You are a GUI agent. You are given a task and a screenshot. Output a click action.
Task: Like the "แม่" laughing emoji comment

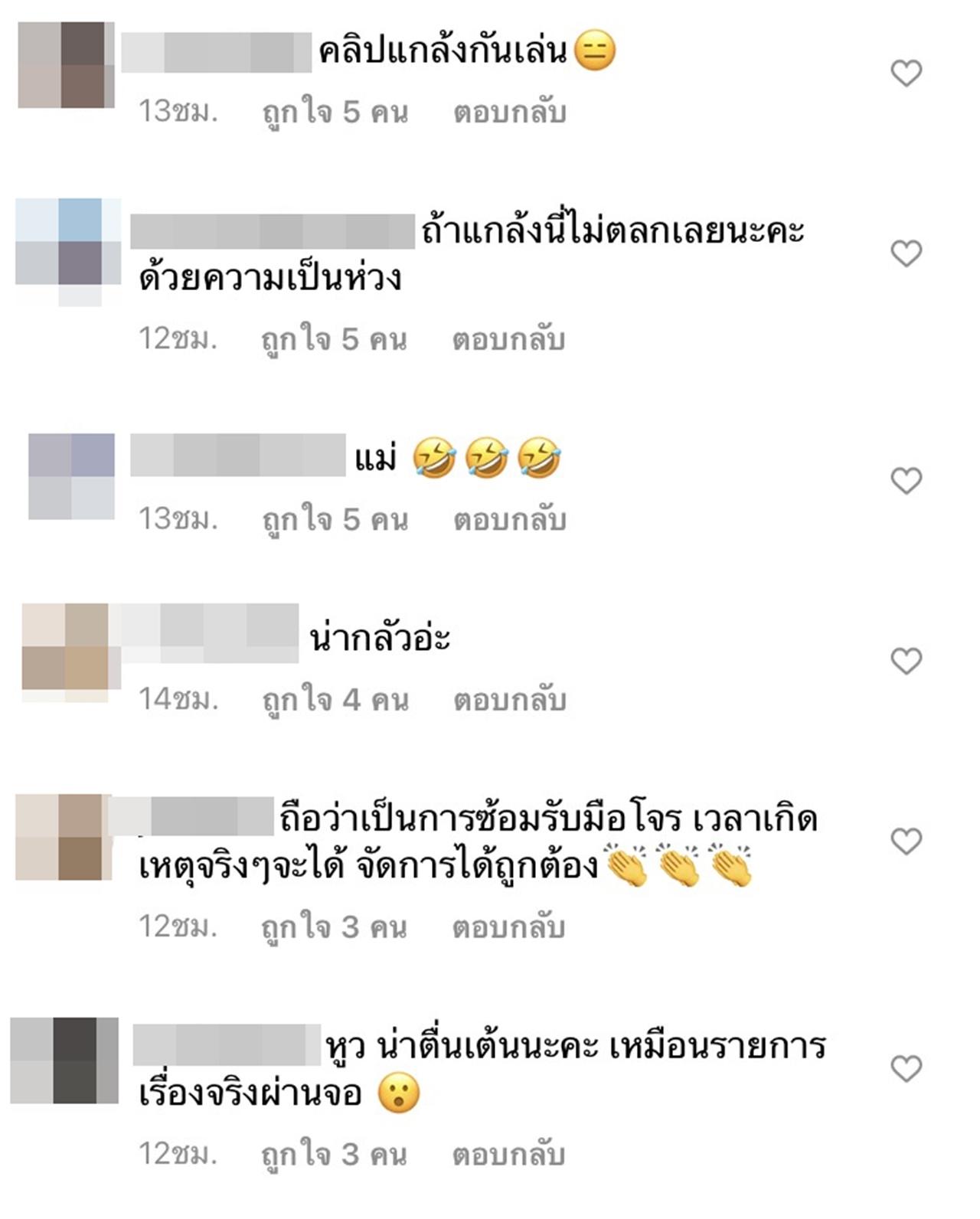tap(906, 481)
